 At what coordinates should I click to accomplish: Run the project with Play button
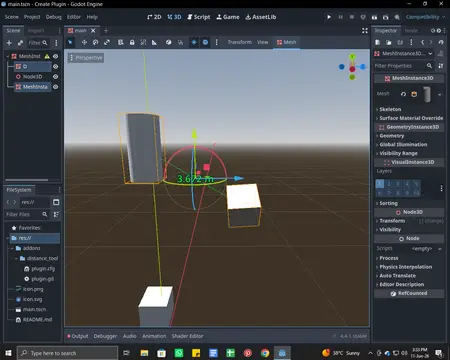[329, 17]
